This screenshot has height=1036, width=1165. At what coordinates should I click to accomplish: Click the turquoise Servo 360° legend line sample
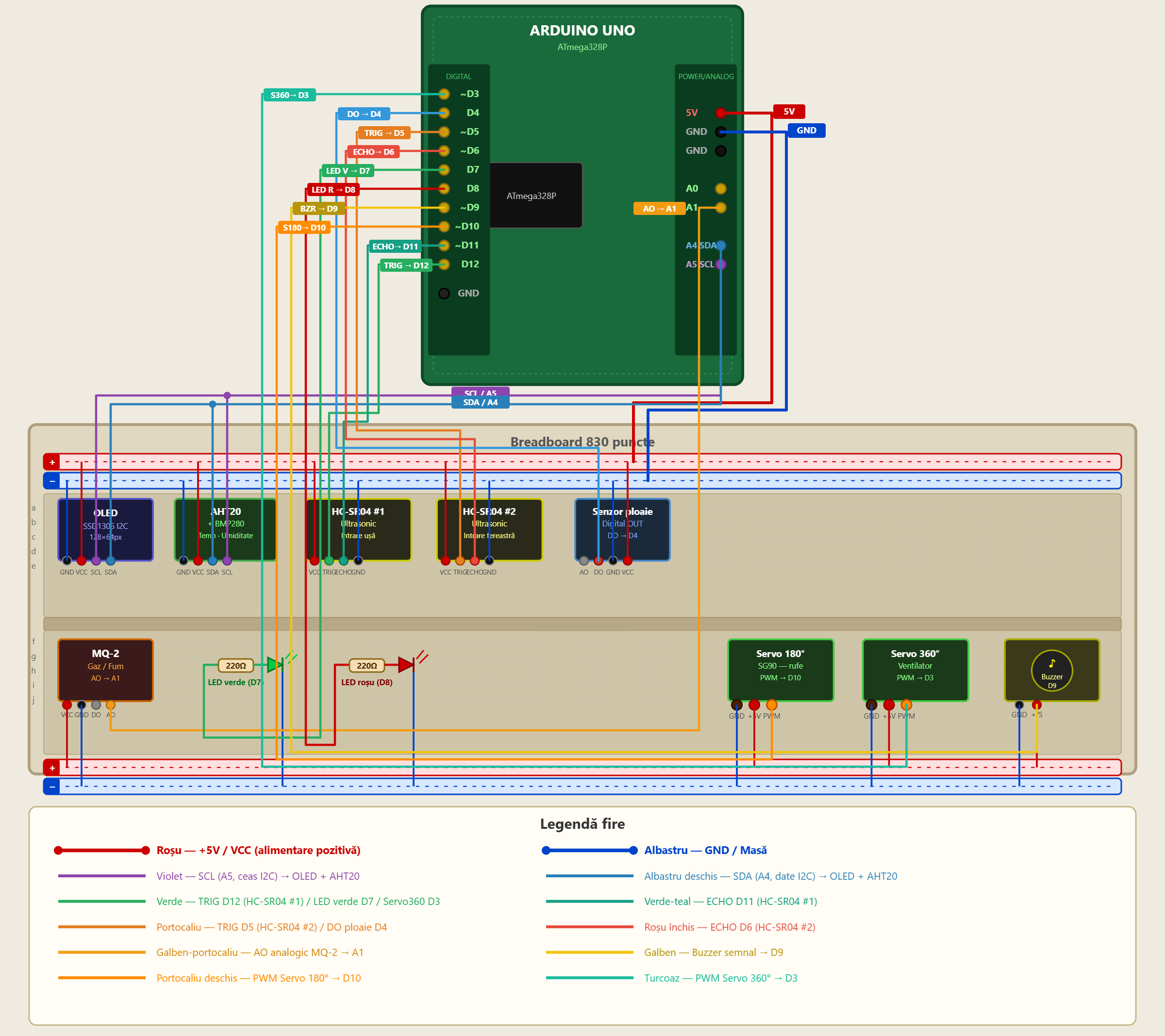tap(589, 978)
